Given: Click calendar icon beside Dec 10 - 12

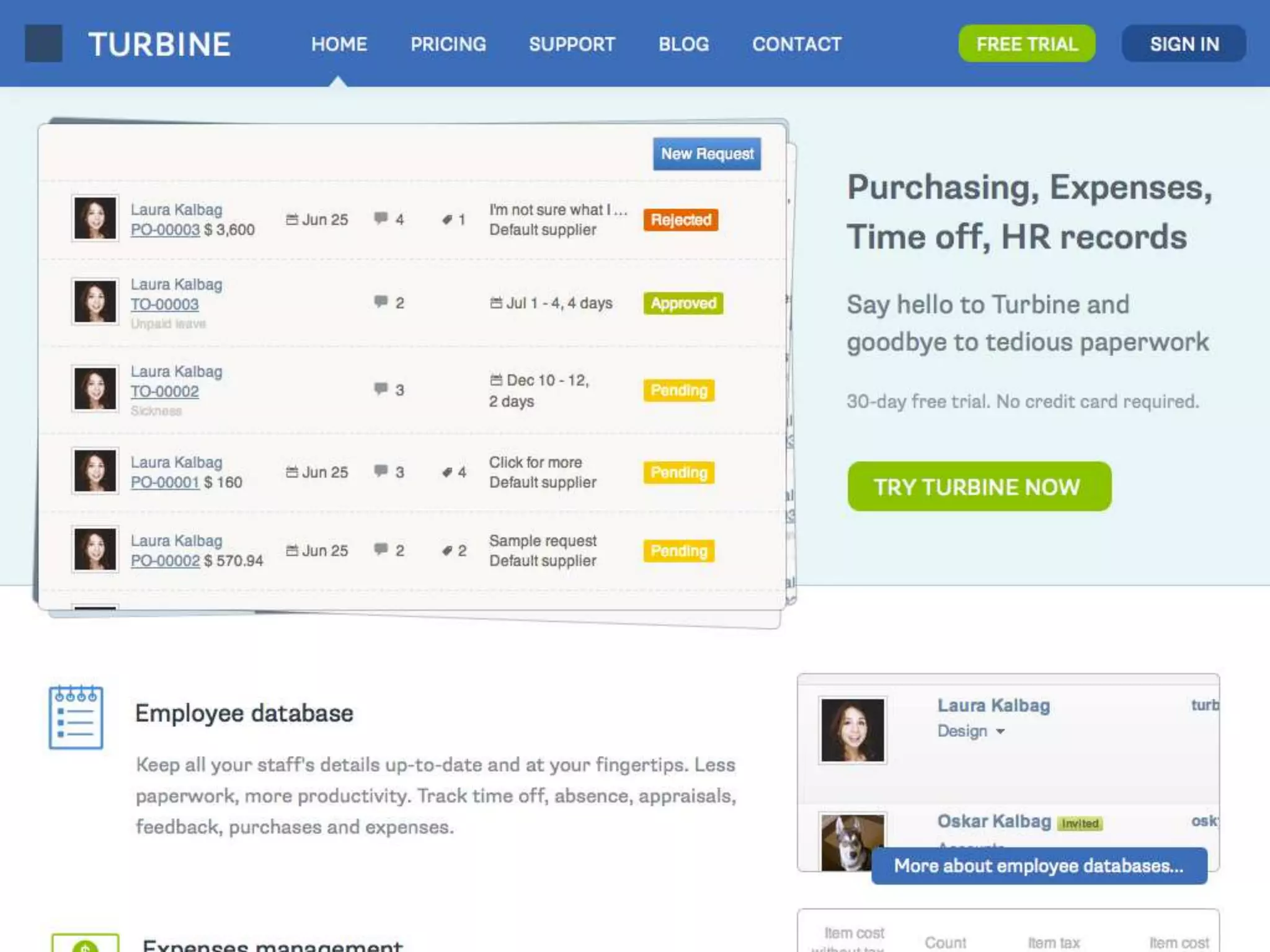Looking at the screenshot, I should [496, 380].
